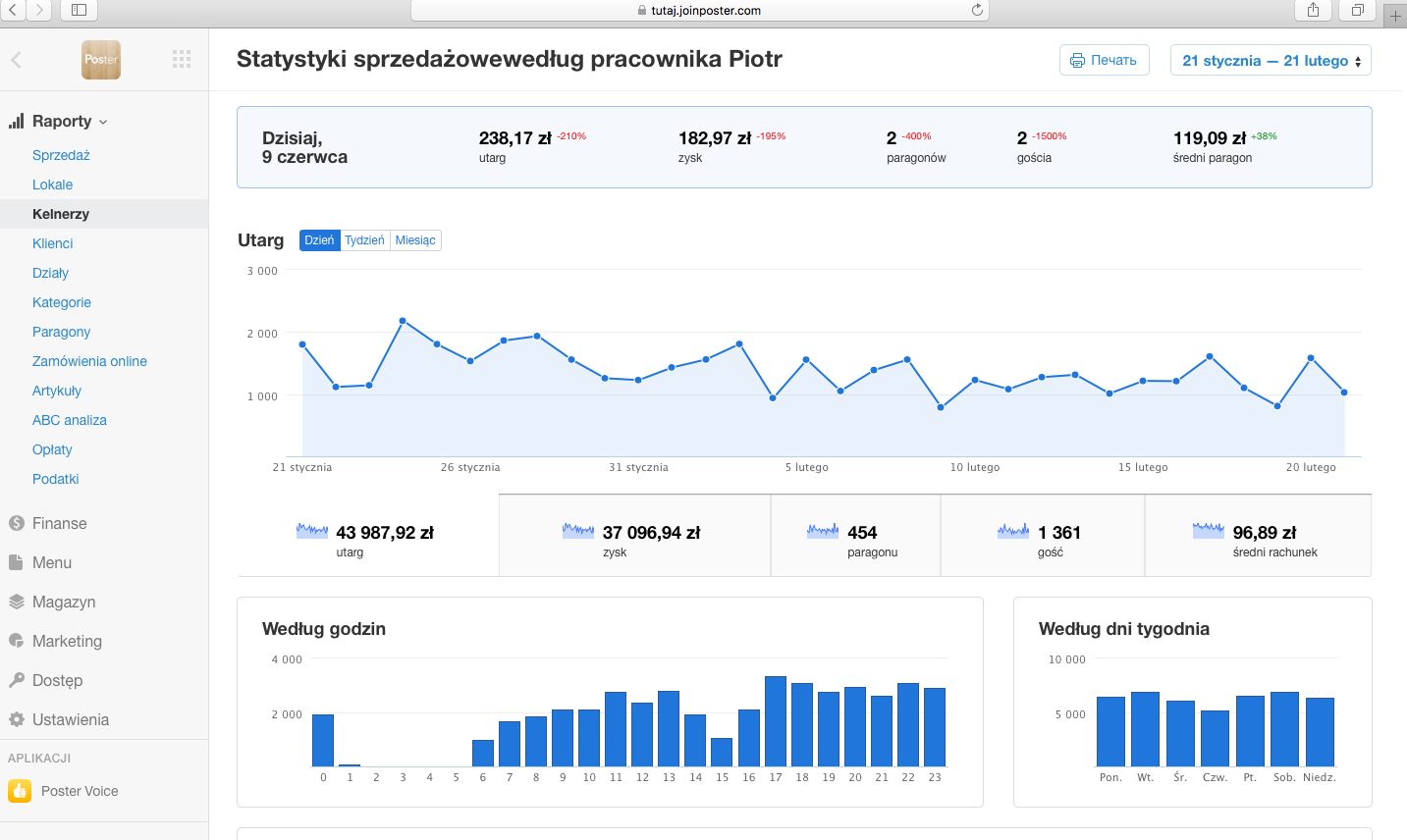This screenshot has width=1407, height=840.
Task: Click the printer icon in Печать button
Action: coord(1077,60)
